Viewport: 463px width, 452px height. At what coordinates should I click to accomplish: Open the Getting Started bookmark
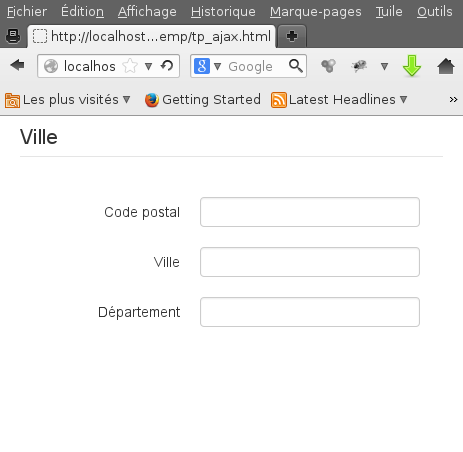[203, 100]
